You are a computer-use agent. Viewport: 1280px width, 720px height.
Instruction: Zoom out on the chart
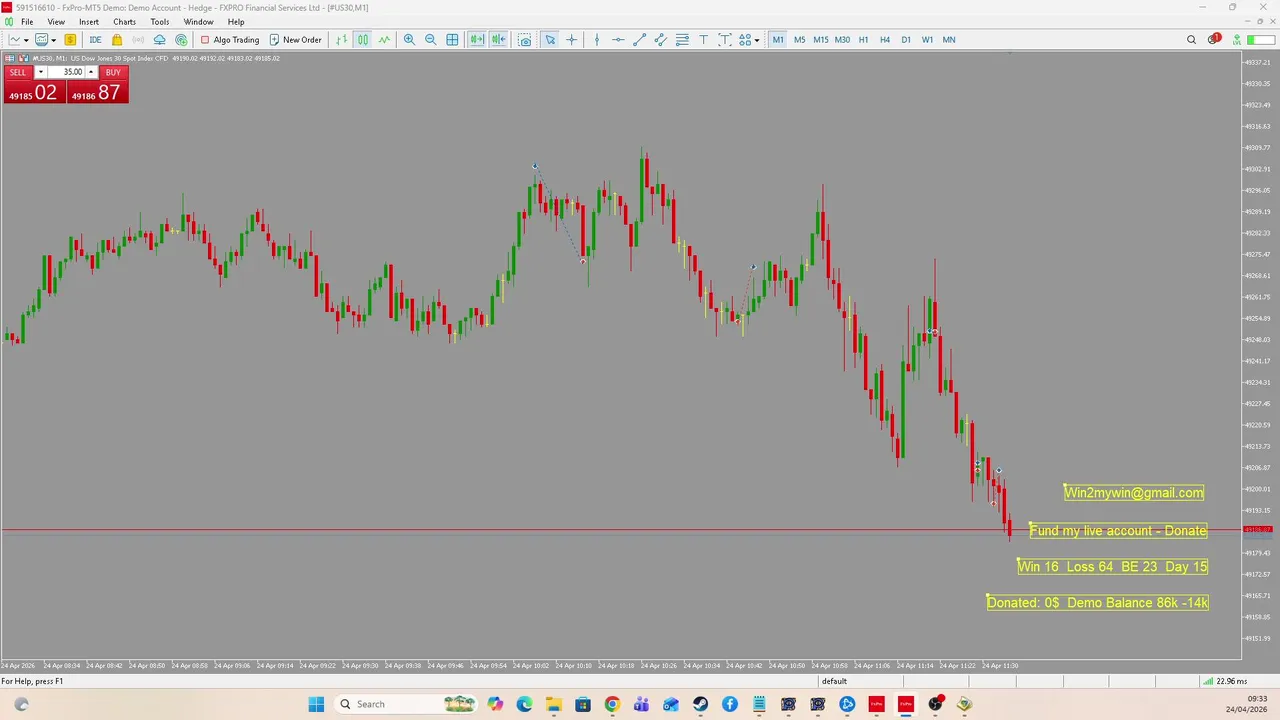(430, 40)
